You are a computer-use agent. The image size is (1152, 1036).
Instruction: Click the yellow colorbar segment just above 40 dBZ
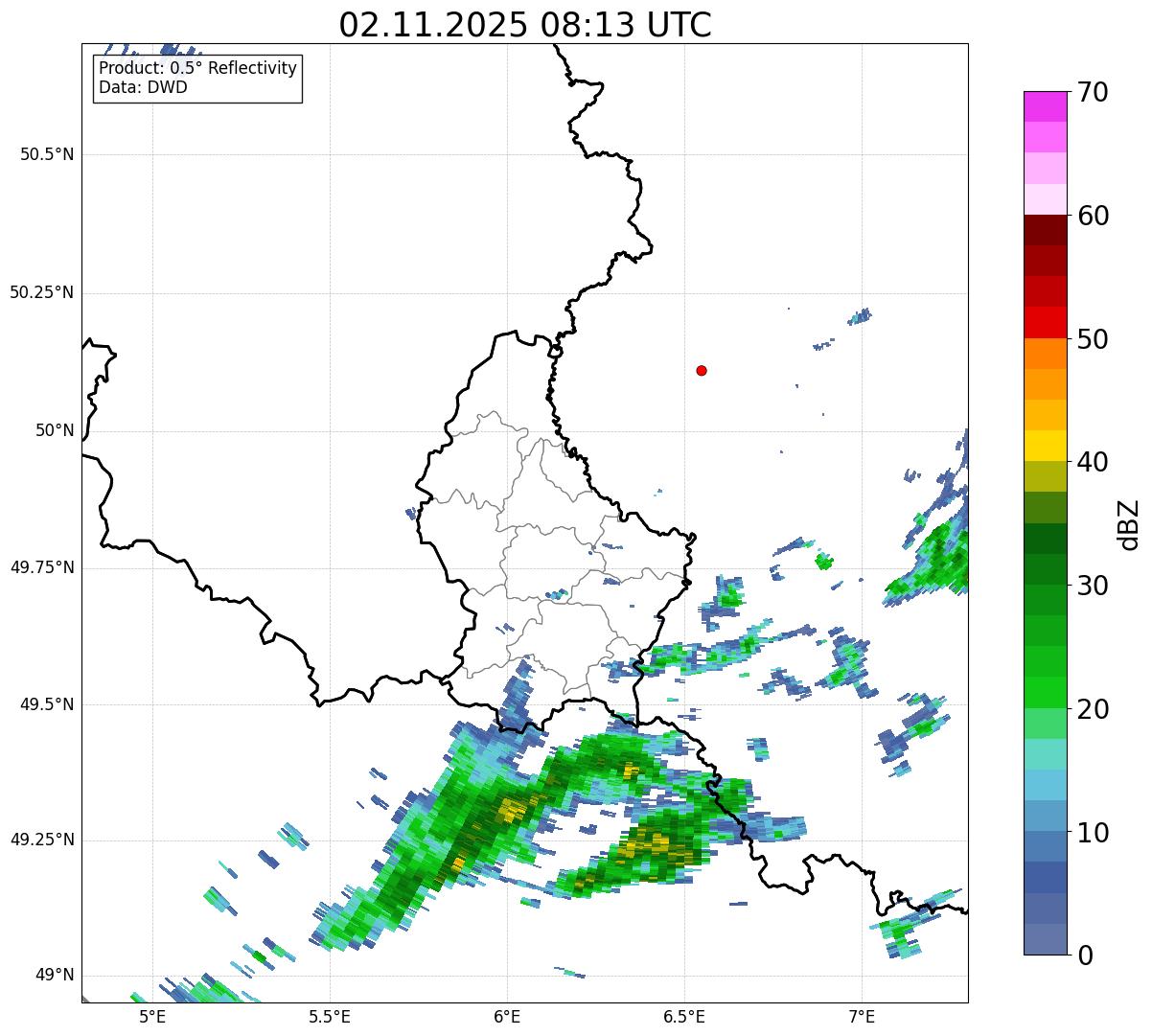1045,447
